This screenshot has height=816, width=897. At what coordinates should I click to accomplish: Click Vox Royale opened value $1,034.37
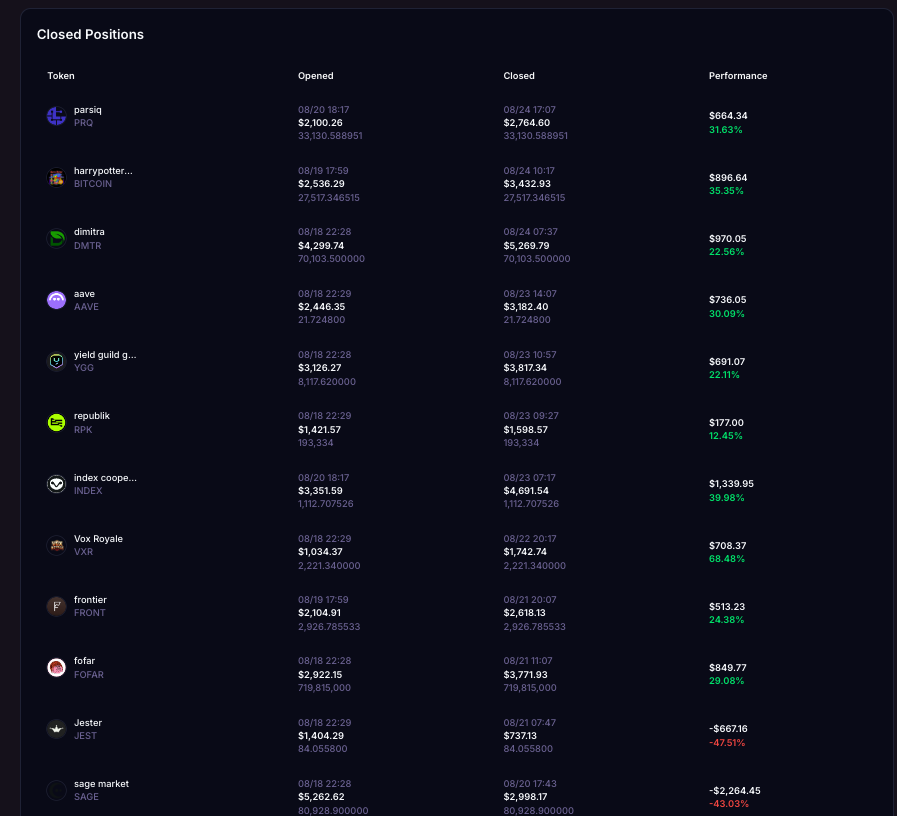coord(320,552)
